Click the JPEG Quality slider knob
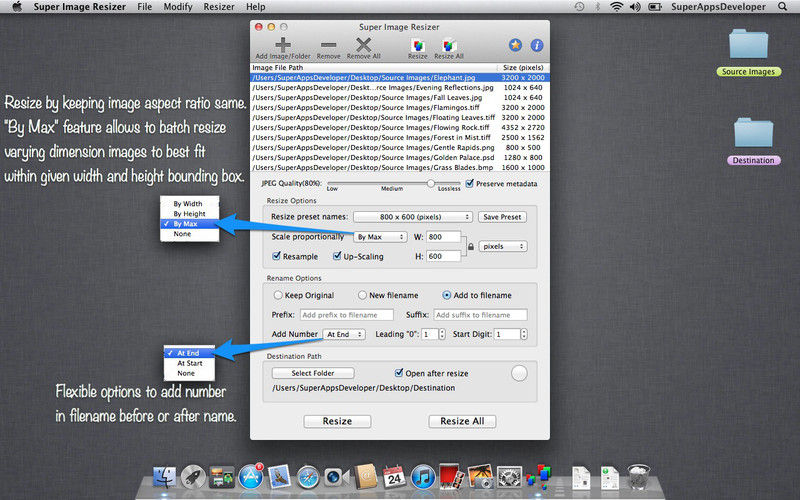This screenshot has height=500, width=800. (431, 183)
